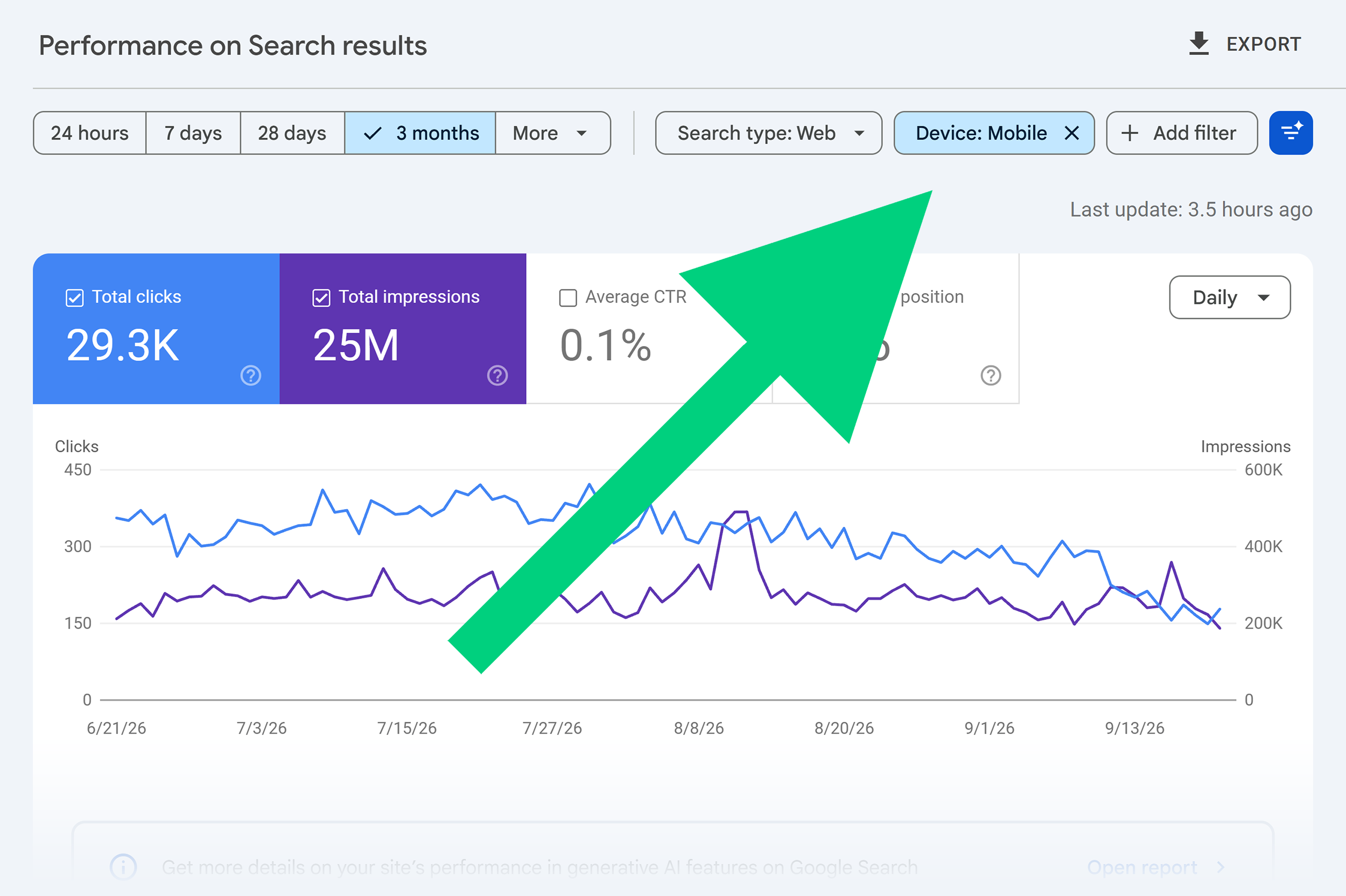The height and width of the screenshot is (896, 1346).
Task: Click the EXPORT button label
Action: click(x=1264, y=45)
